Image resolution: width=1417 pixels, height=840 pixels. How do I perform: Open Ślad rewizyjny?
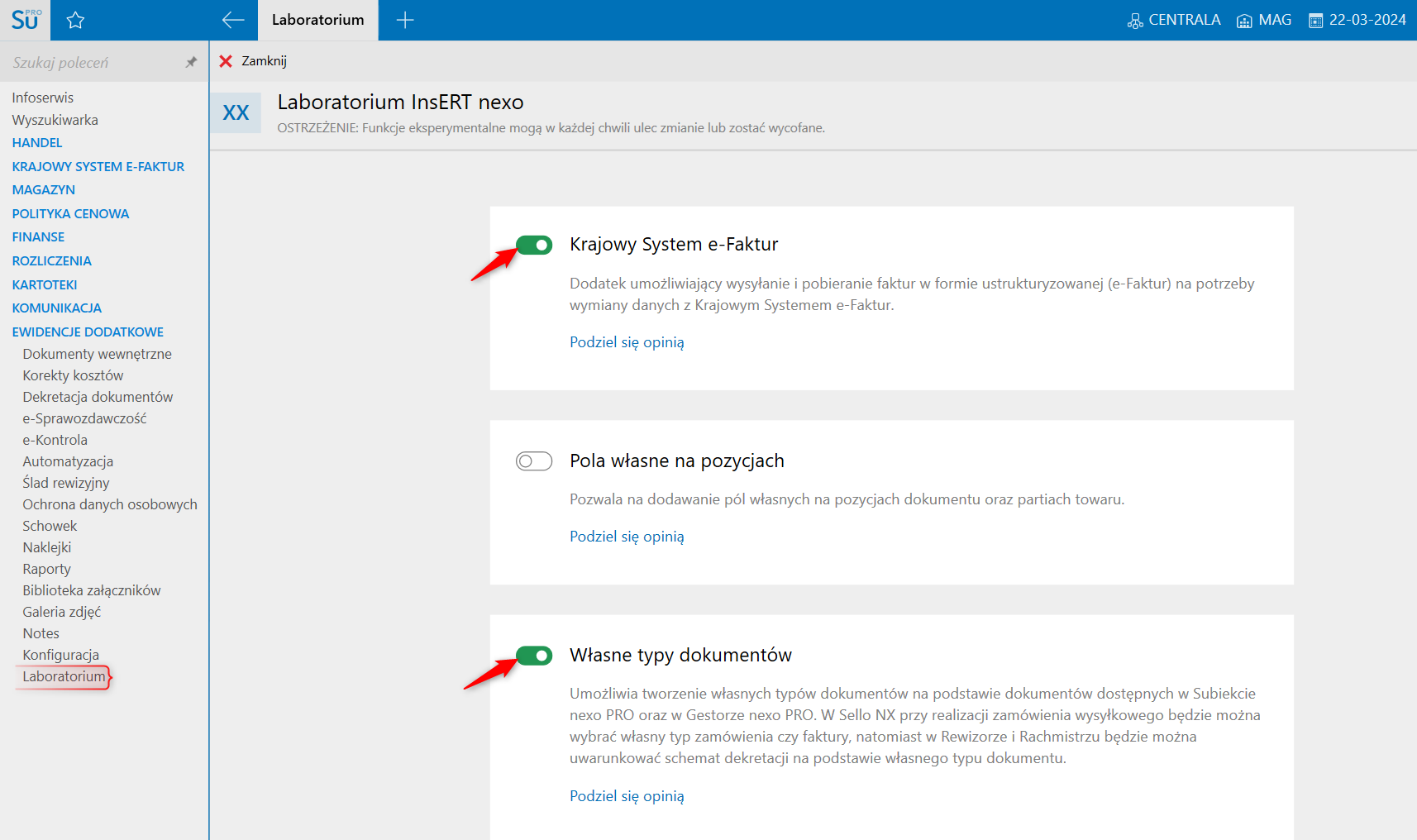coord(66,483)
